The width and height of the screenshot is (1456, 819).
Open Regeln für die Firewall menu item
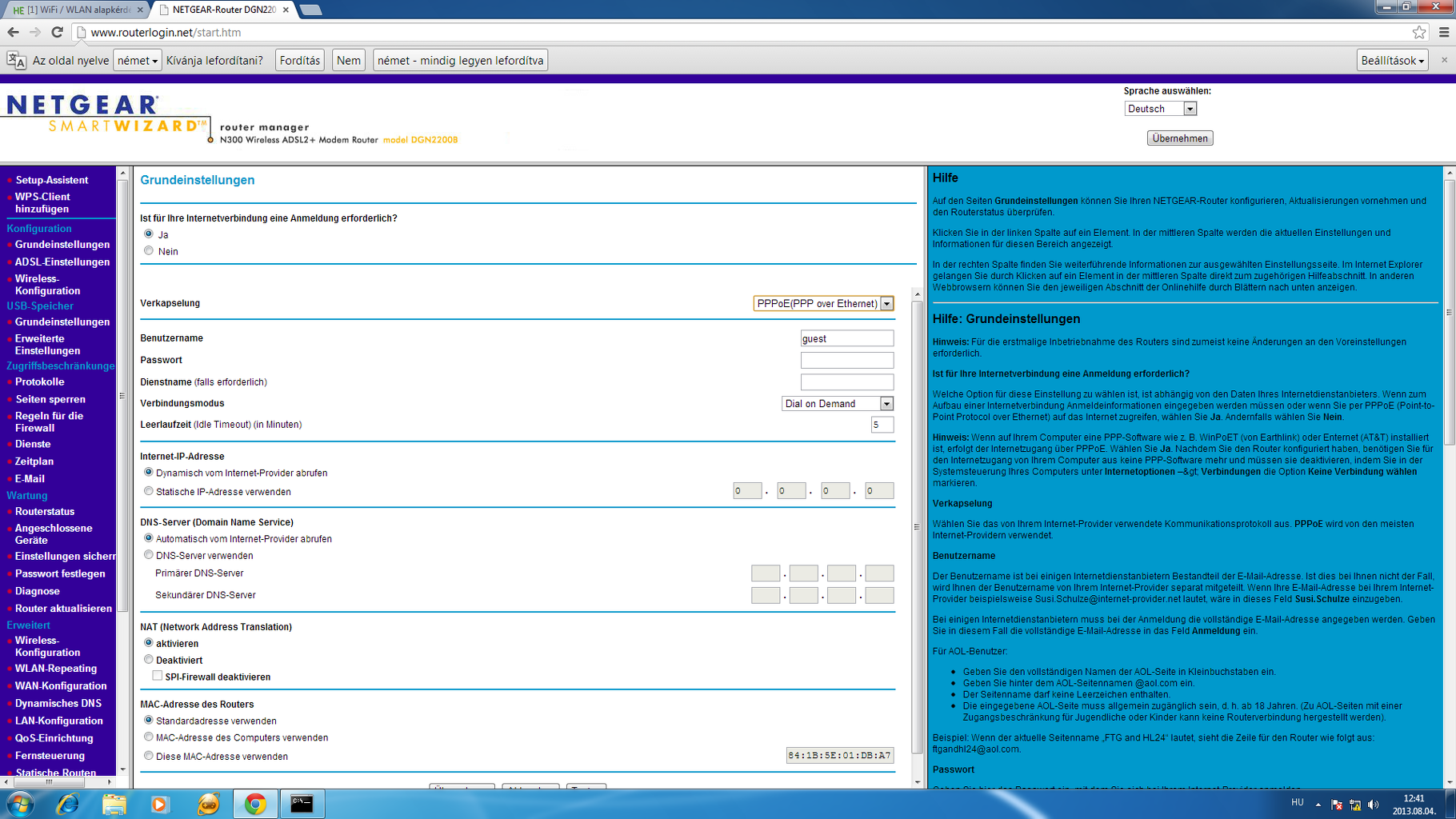[49, 421]
